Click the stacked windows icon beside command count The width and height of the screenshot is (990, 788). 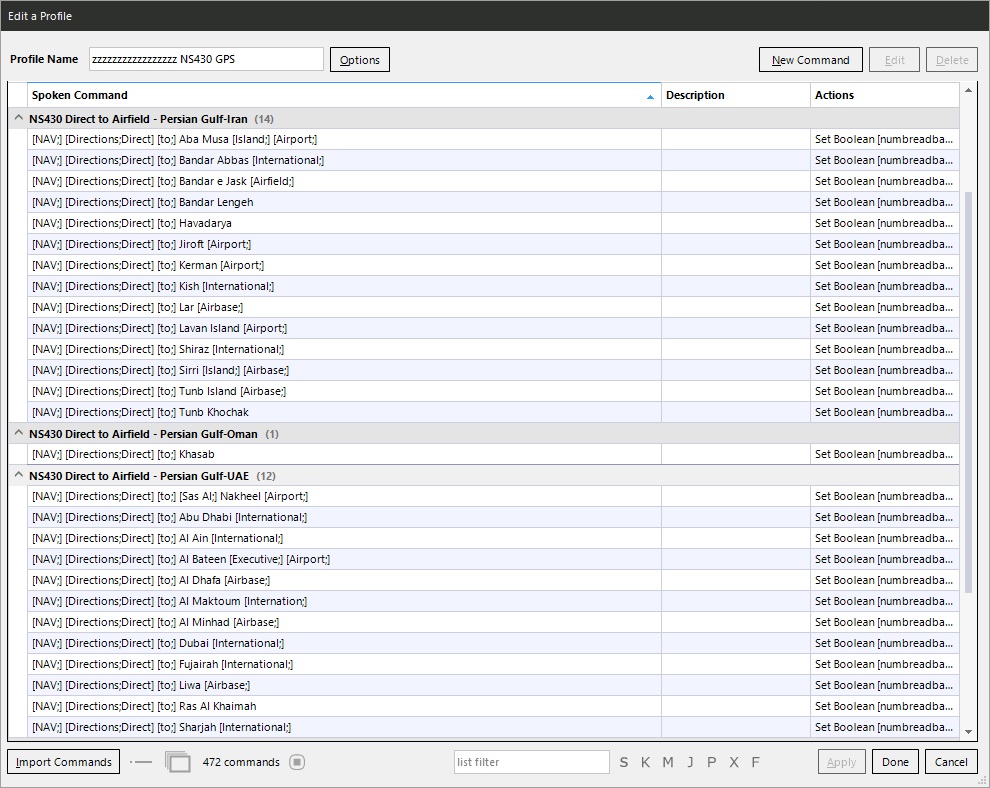[177, 762]
